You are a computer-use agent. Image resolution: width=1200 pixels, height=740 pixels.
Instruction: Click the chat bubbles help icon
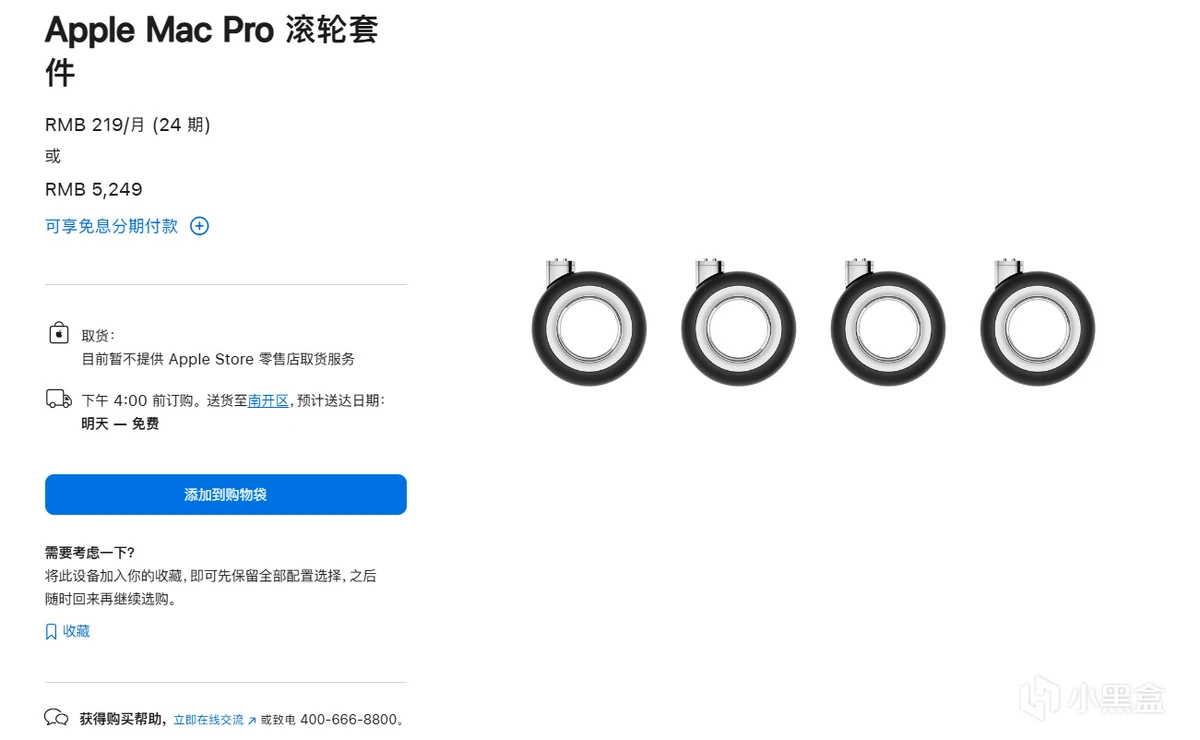coord(57,717)
